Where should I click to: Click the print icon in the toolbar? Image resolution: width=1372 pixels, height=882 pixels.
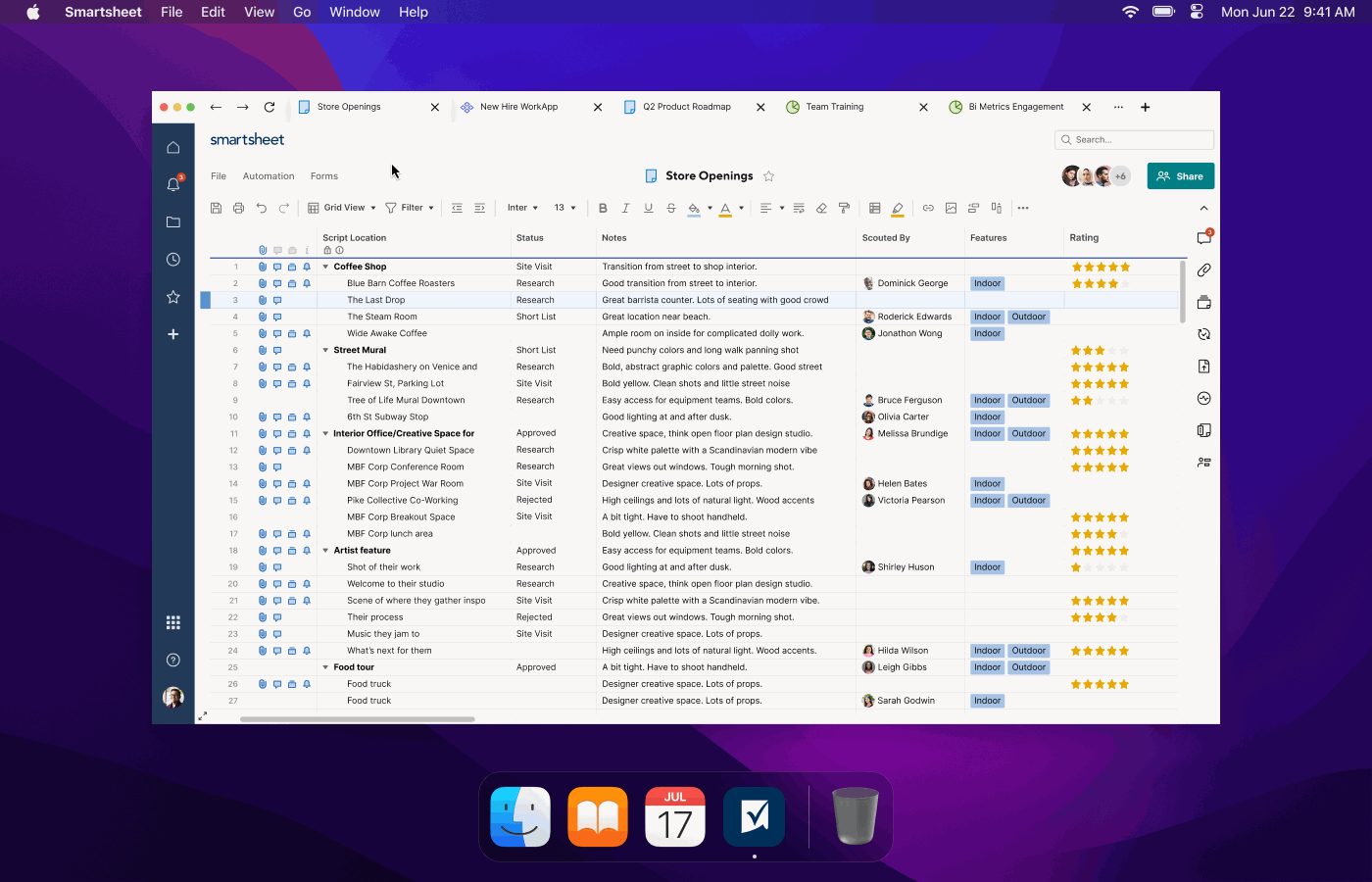[238, 208]
